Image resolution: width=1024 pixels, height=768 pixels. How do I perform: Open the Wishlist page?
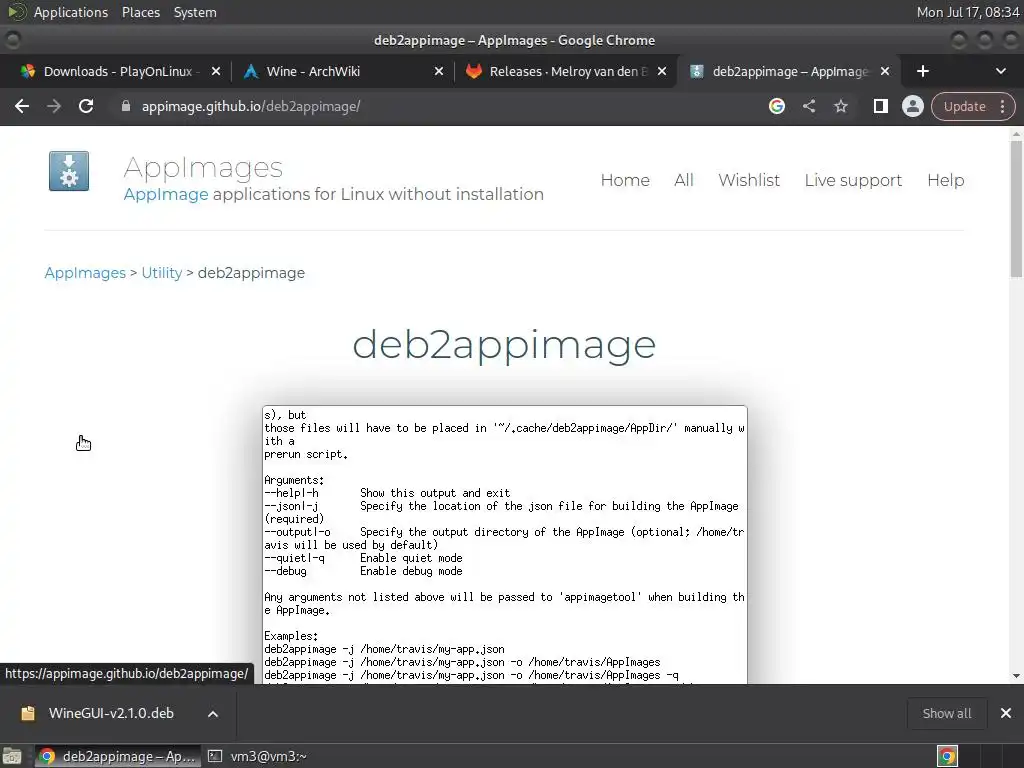tap(748, 180)
